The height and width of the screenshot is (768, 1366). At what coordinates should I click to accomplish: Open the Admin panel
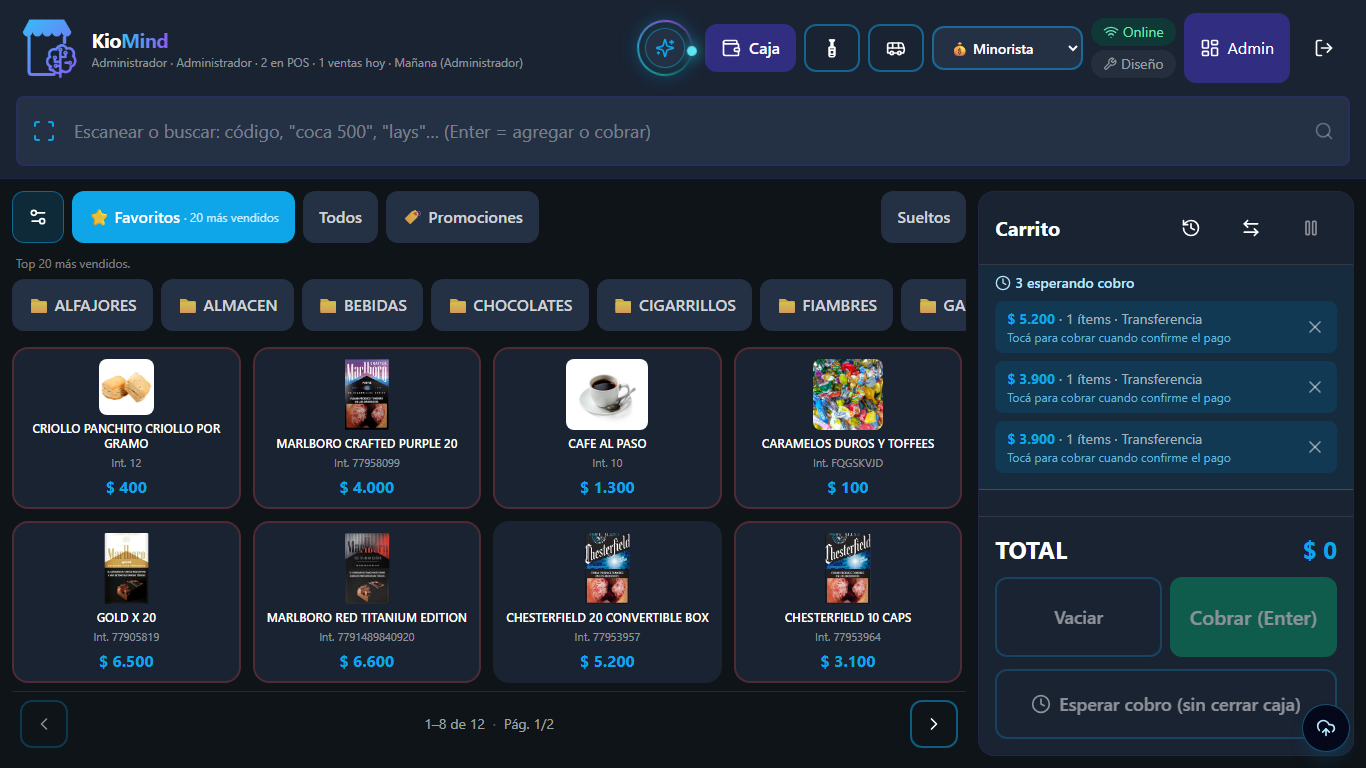(1237, 48)
